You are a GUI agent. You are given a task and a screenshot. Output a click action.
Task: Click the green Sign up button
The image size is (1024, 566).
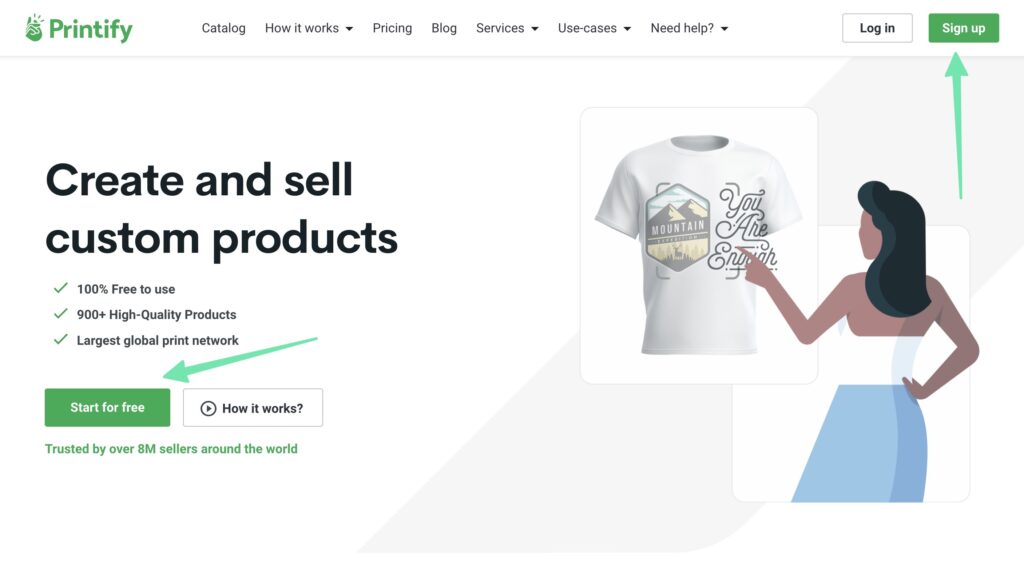(963, 28)
